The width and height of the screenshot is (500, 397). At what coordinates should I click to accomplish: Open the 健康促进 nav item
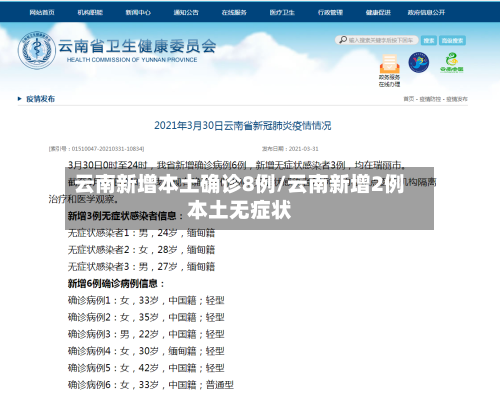pos(378,12)
